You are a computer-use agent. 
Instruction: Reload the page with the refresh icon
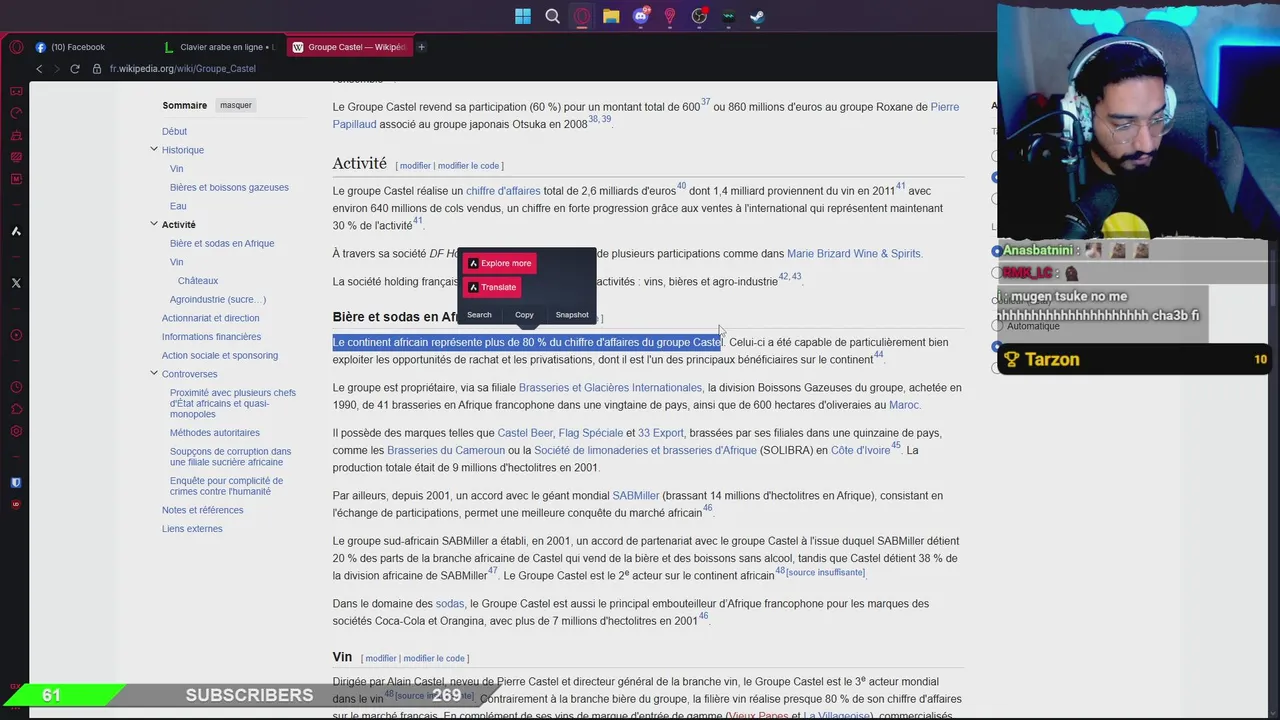click(75, 69)
